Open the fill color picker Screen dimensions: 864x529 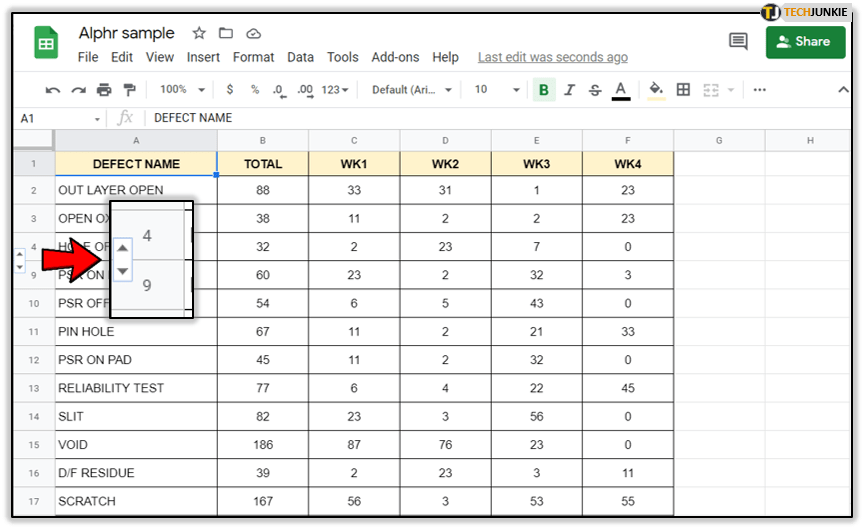point(656,90)
